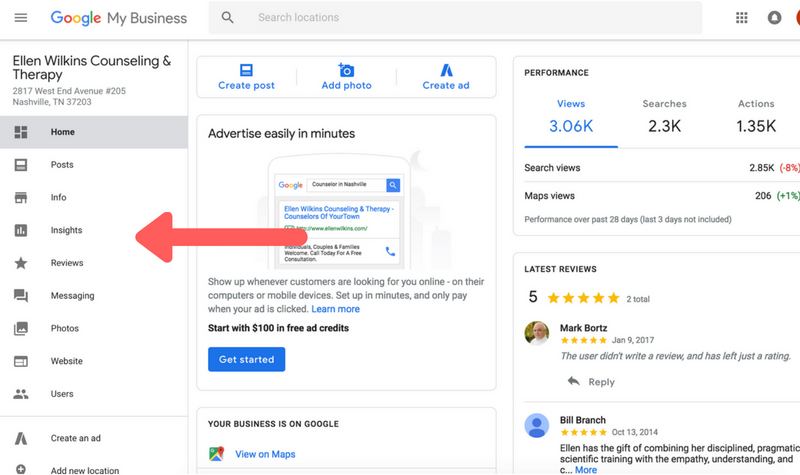Click the Maps views row

pos(662,196)
